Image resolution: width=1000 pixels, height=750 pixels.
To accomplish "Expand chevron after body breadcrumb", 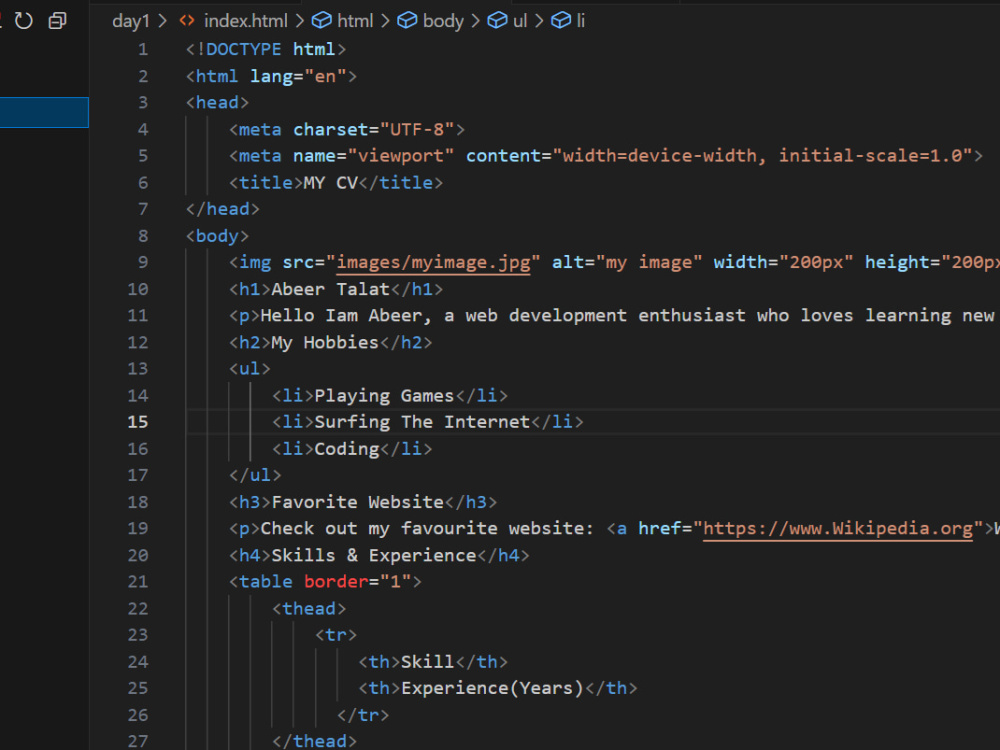I will pyautogui.click(x=475, y=21).
